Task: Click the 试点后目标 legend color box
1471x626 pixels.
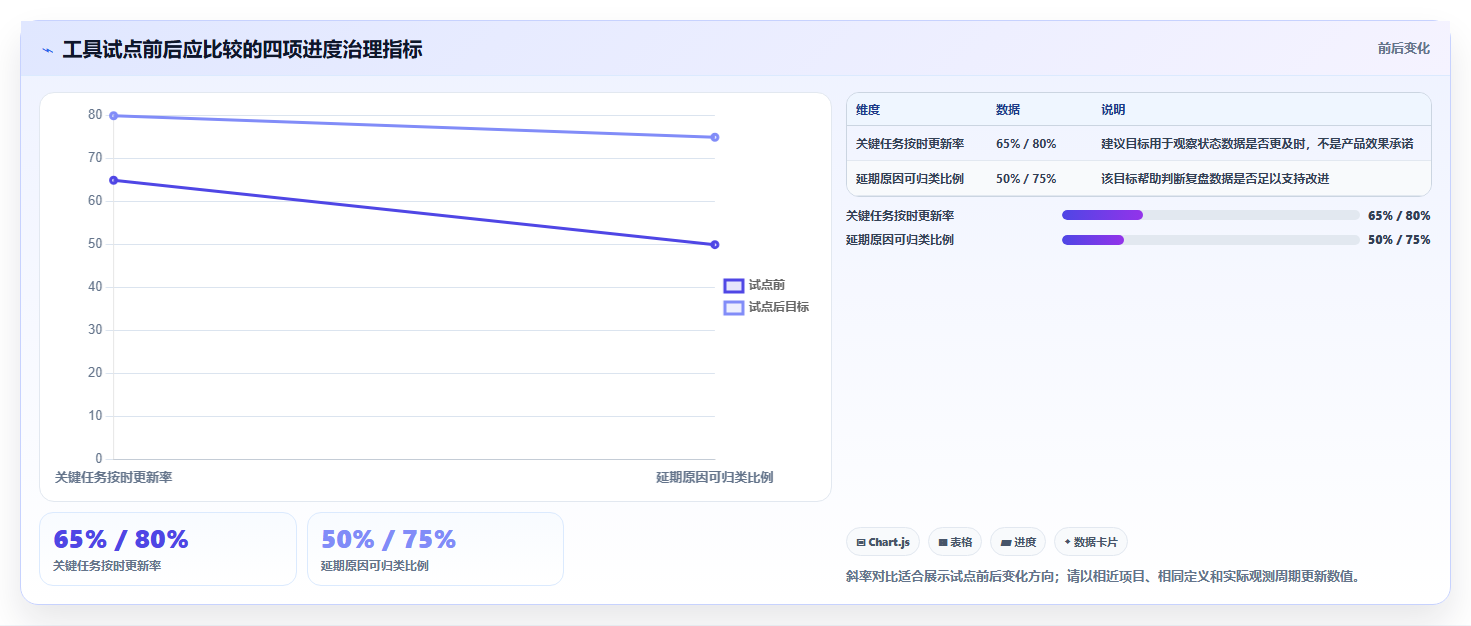Action: coord(734,308)
